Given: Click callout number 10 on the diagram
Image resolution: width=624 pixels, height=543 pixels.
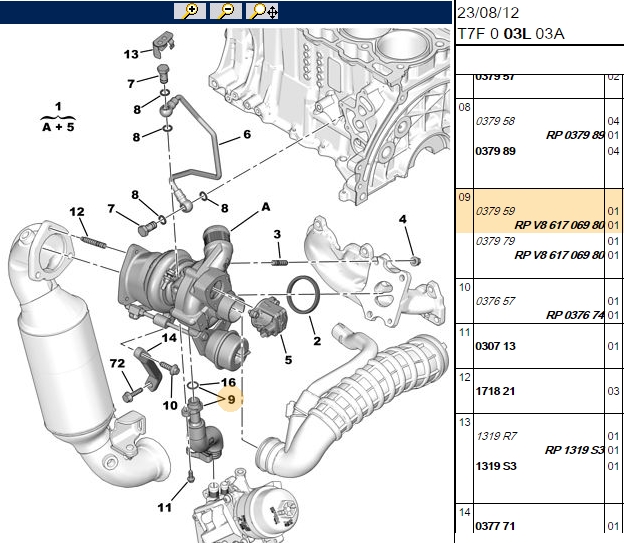Looking at the screenshot, I should (170, 406).
